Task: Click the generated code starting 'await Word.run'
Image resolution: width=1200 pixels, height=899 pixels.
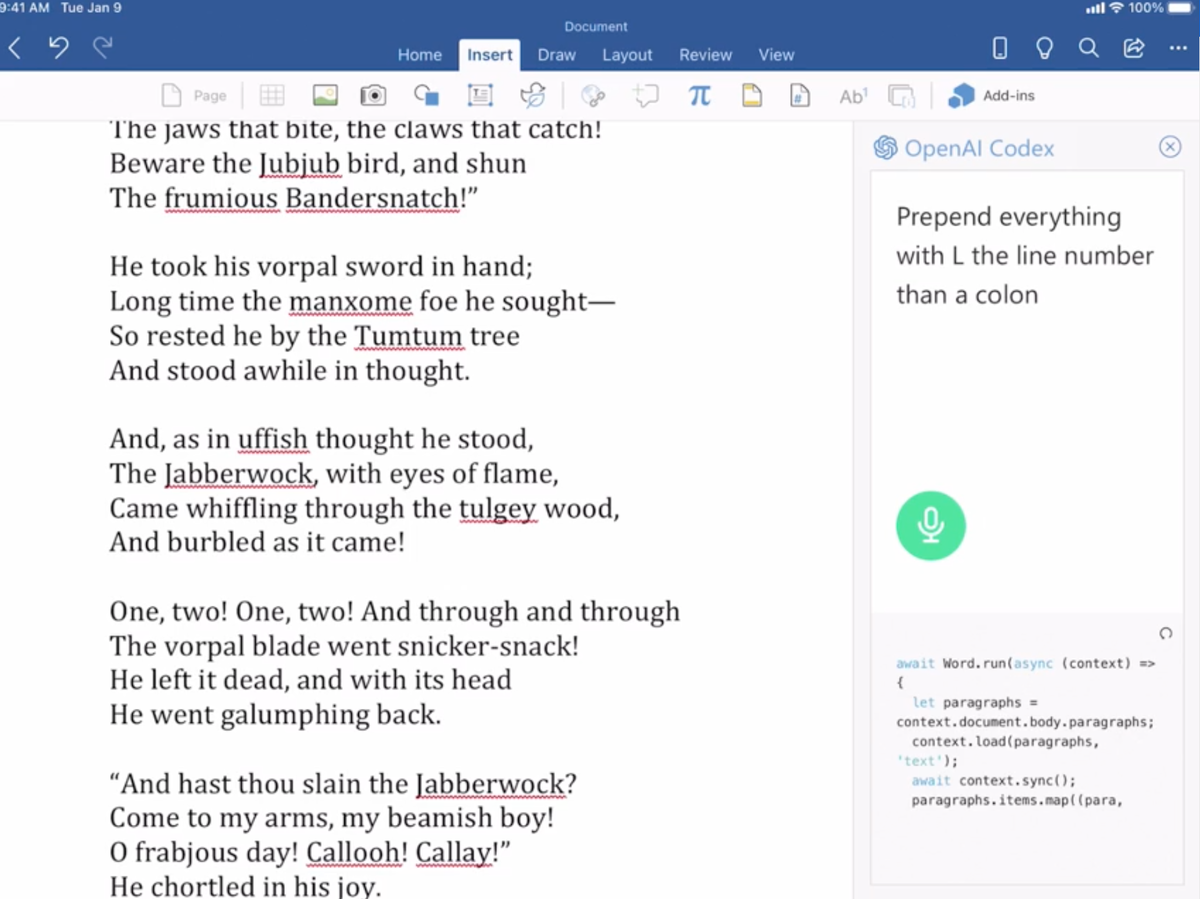Action: point(1025,731)
